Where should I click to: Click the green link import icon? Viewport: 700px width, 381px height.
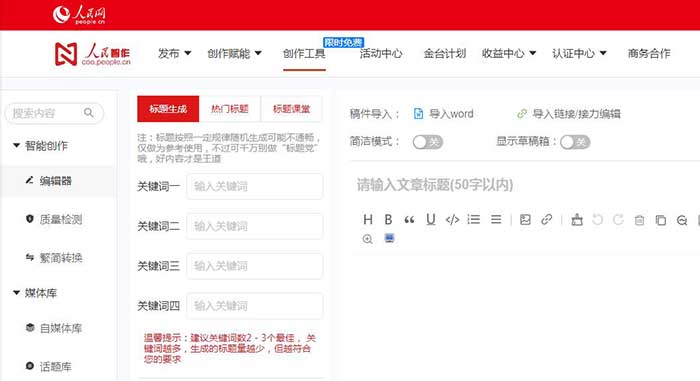pos(521,114)
